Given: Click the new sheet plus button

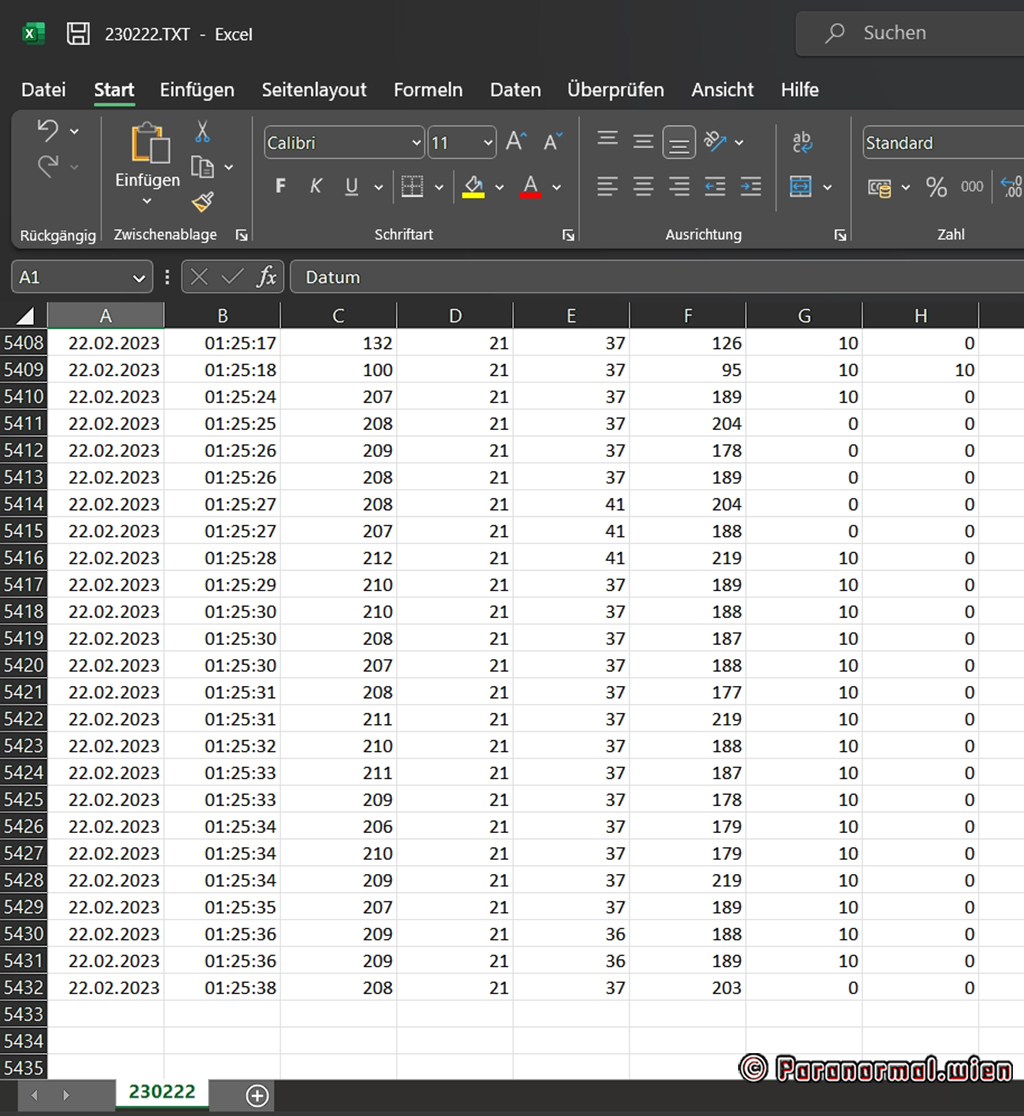Looking at the screenshot, I should pos(257,1096).
